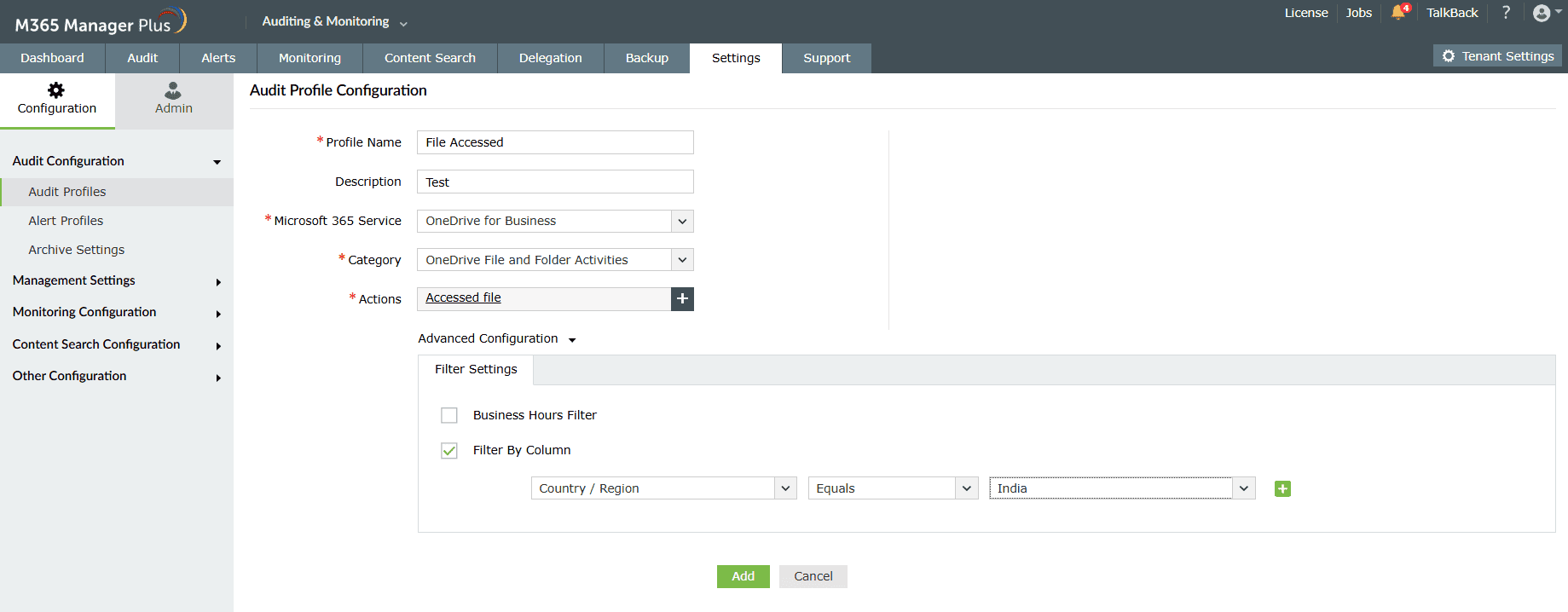Go to the Backup tab

pyautogui.click(x=647, y=58)
